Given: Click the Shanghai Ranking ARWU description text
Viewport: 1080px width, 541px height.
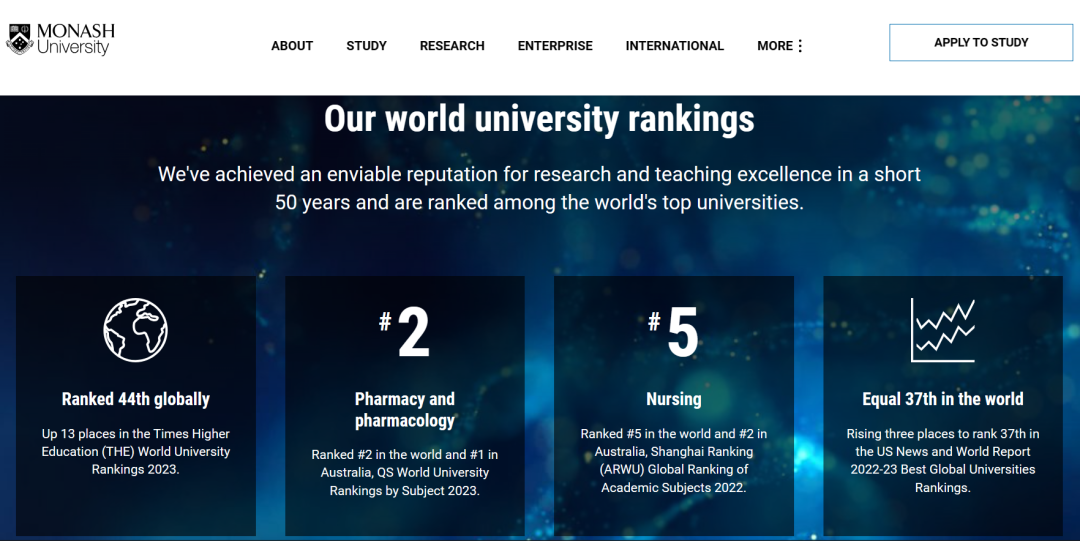Looking at the screenshot, I should pos(674,460).
